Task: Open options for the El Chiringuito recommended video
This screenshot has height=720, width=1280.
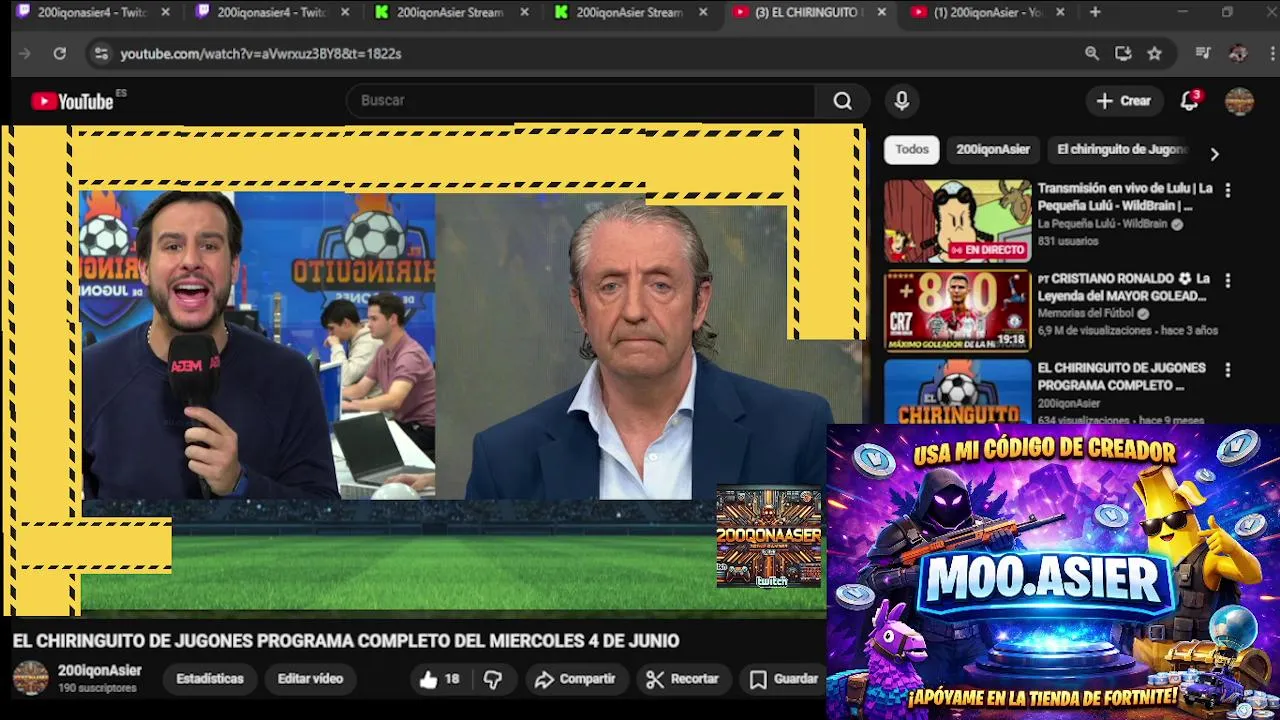Action: pos(1228,370)
